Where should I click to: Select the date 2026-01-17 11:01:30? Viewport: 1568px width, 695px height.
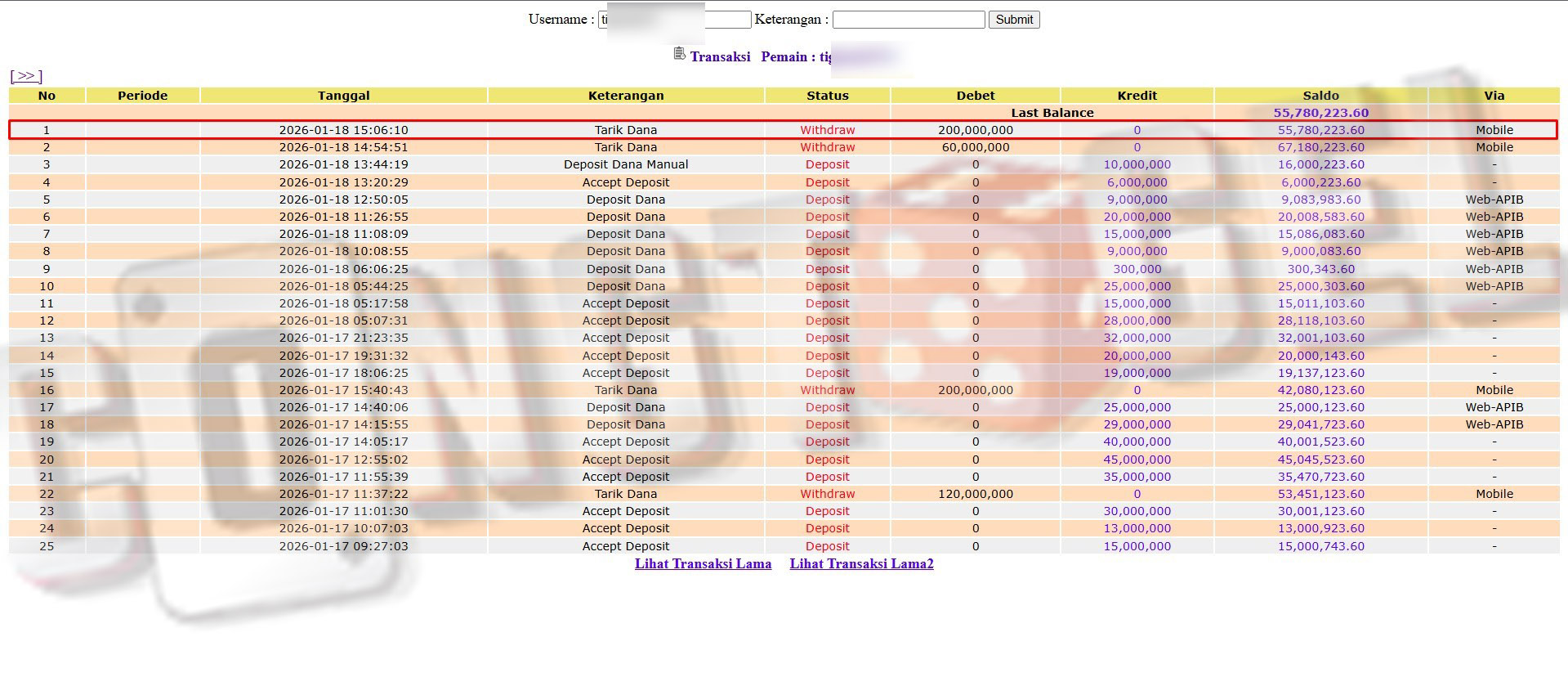pyautogui.click(x=343, y=511)
